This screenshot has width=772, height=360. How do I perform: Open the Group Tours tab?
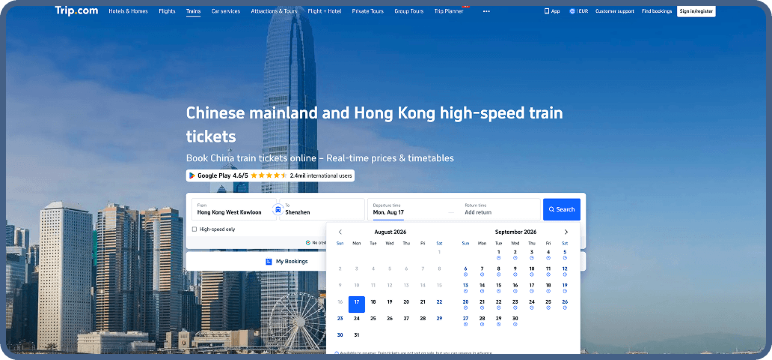(x=409, y=11)
